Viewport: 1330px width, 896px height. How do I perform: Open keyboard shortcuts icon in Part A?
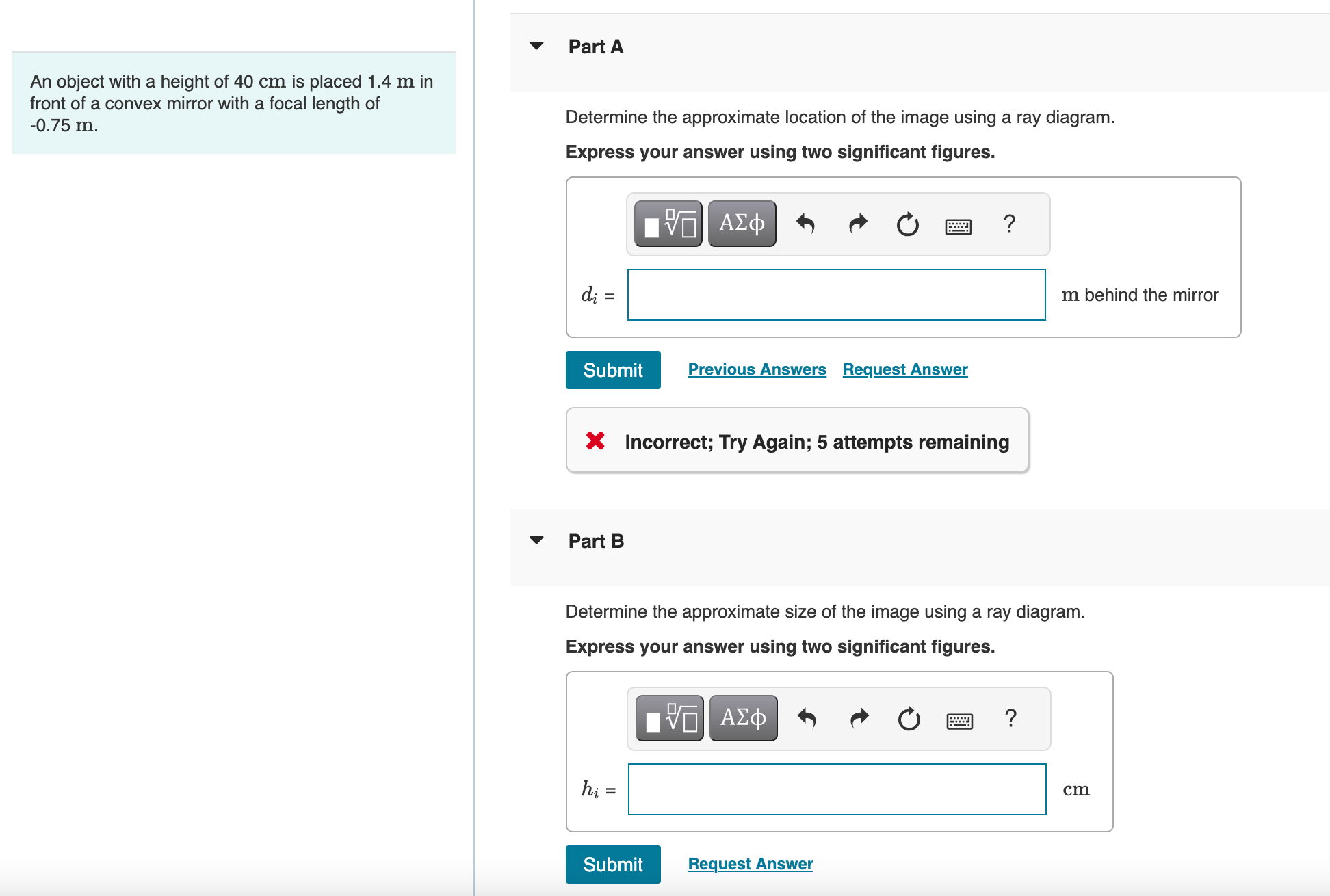click(x=958, y=226)
